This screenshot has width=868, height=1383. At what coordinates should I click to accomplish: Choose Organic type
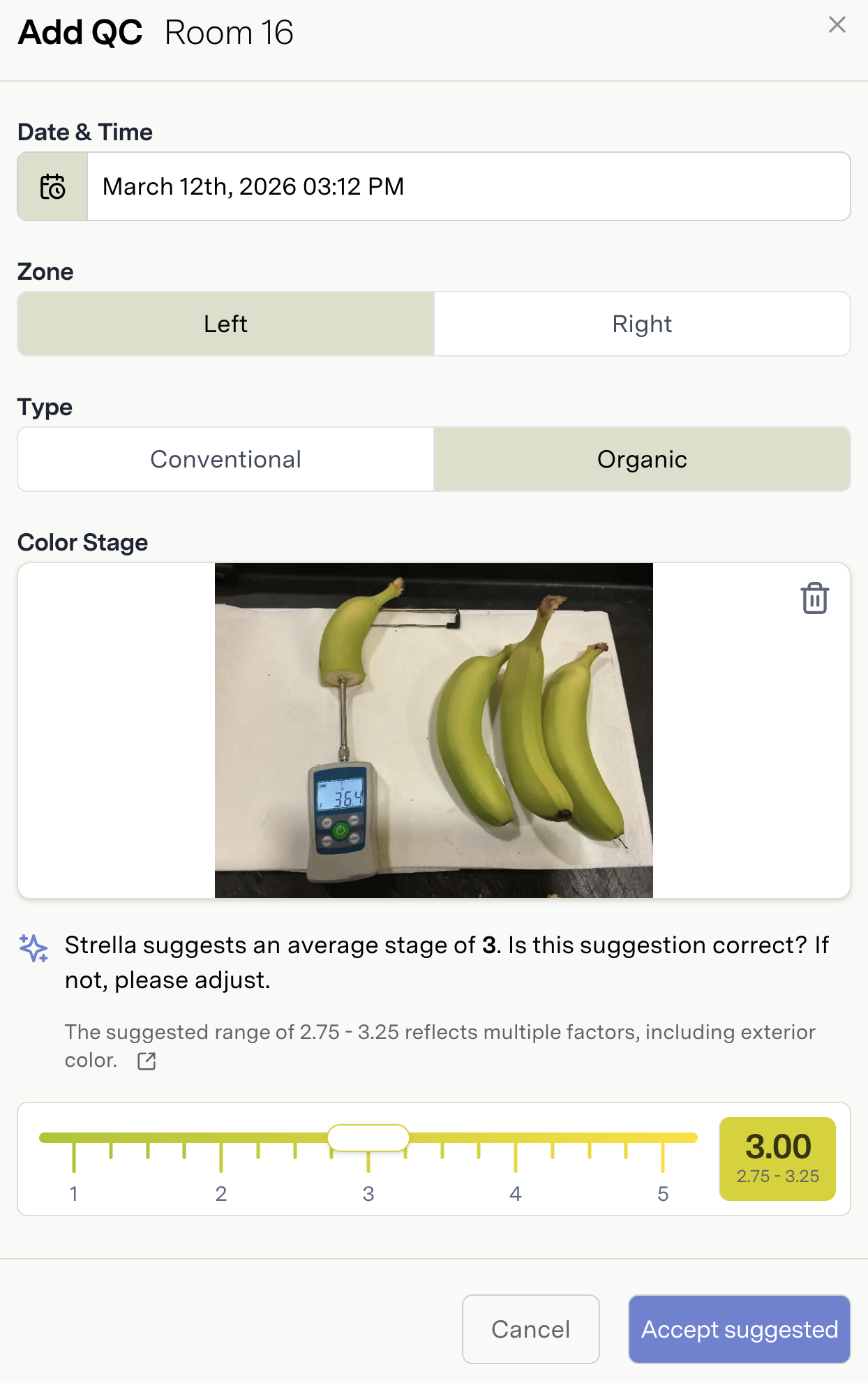[642, 459]
